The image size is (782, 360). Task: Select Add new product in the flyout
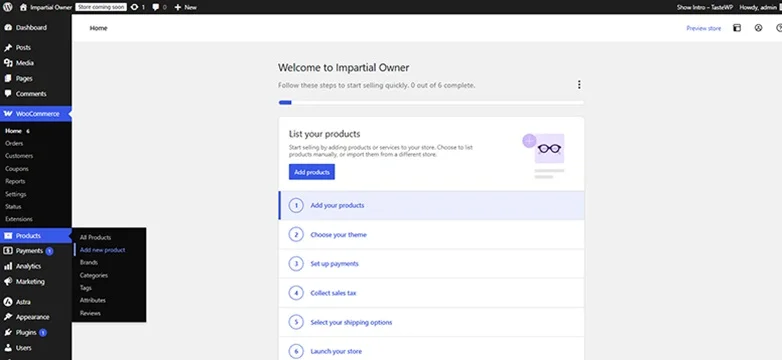coord(102,250)
